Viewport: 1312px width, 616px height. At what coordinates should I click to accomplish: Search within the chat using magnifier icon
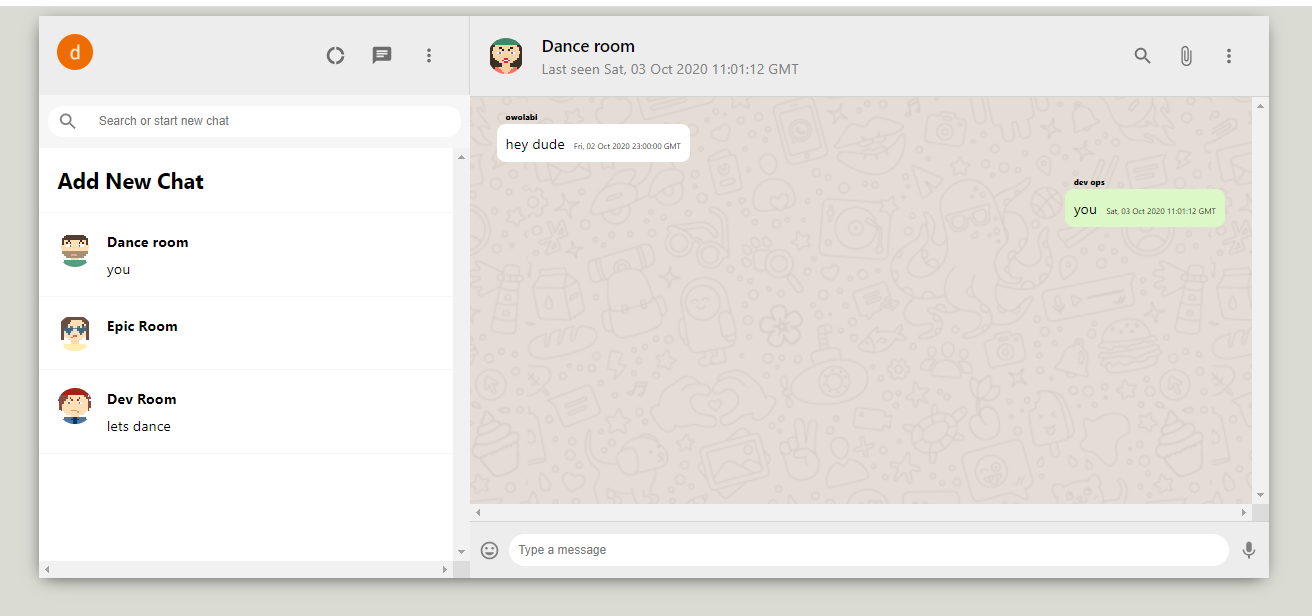pos(1143,56)
